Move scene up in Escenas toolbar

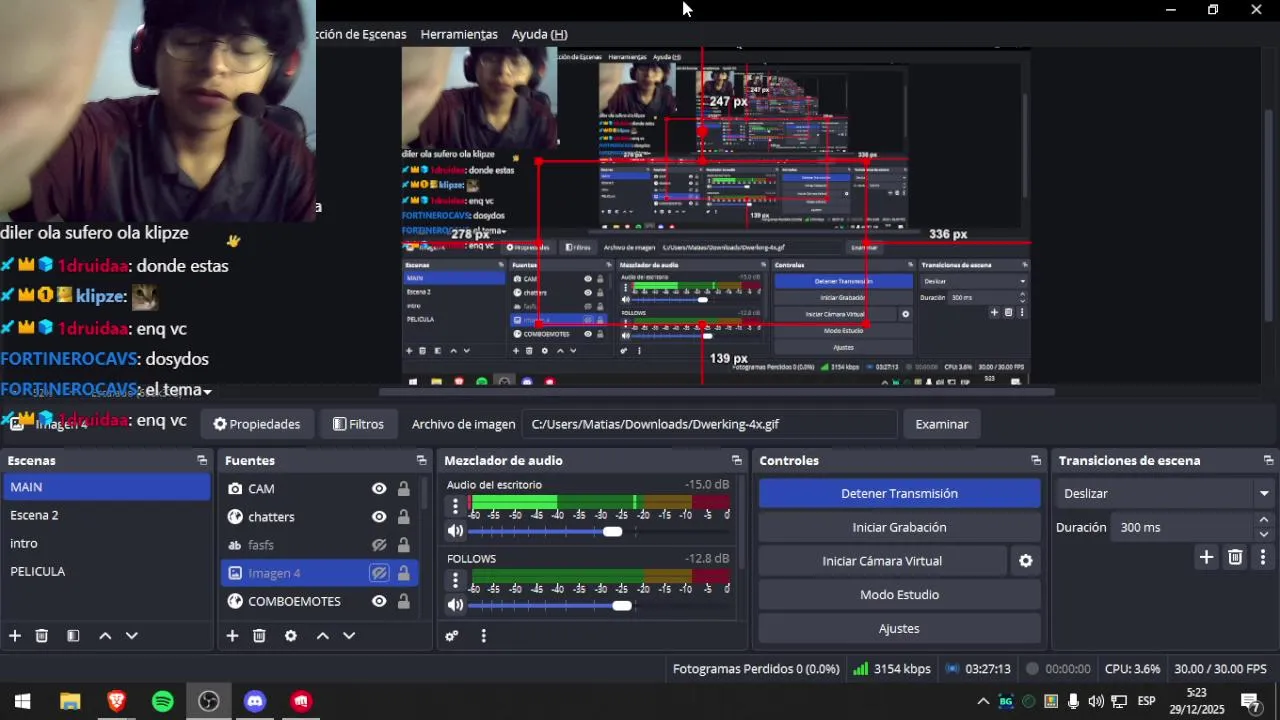point(105,636)
